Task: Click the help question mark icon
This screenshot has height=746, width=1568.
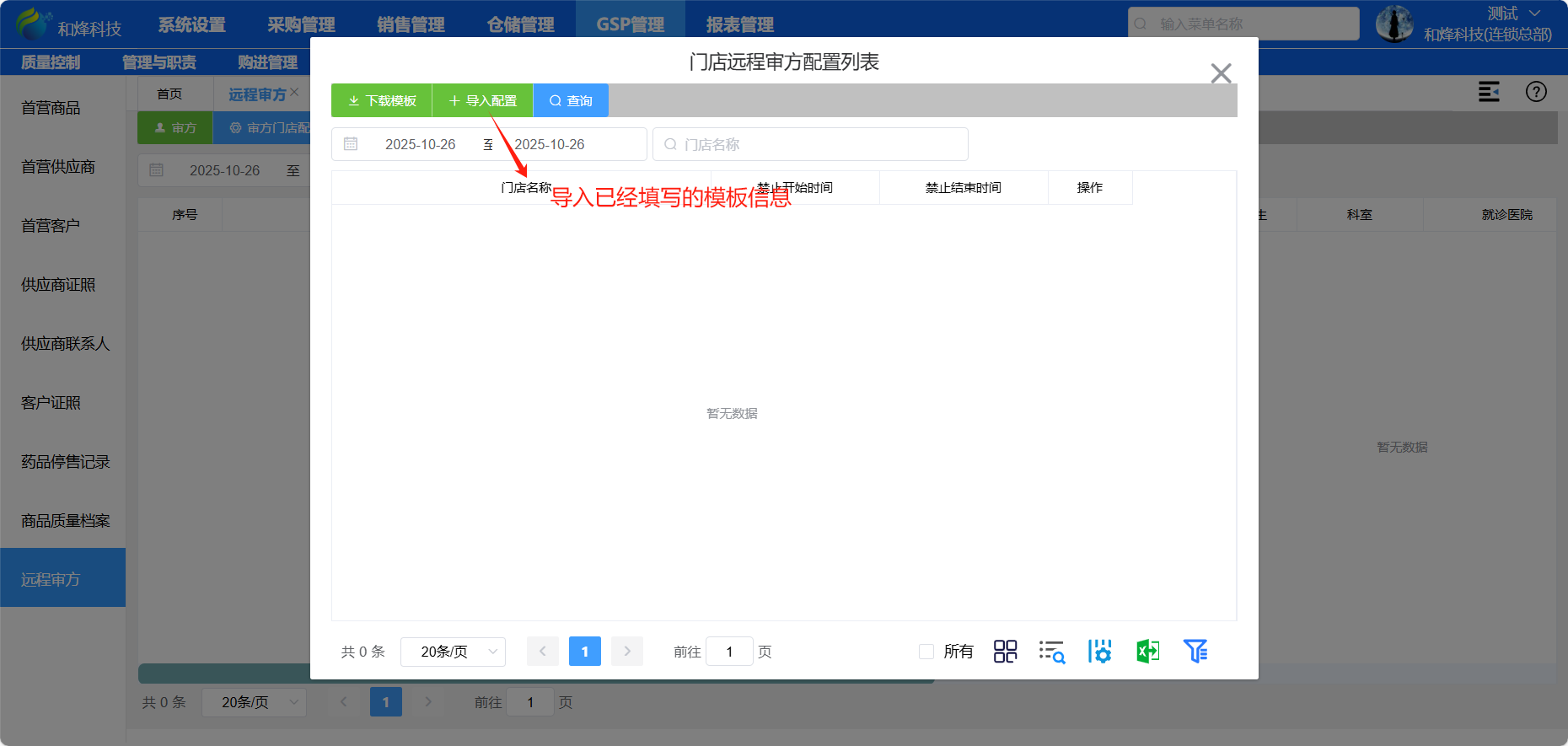Action: 1536,92
